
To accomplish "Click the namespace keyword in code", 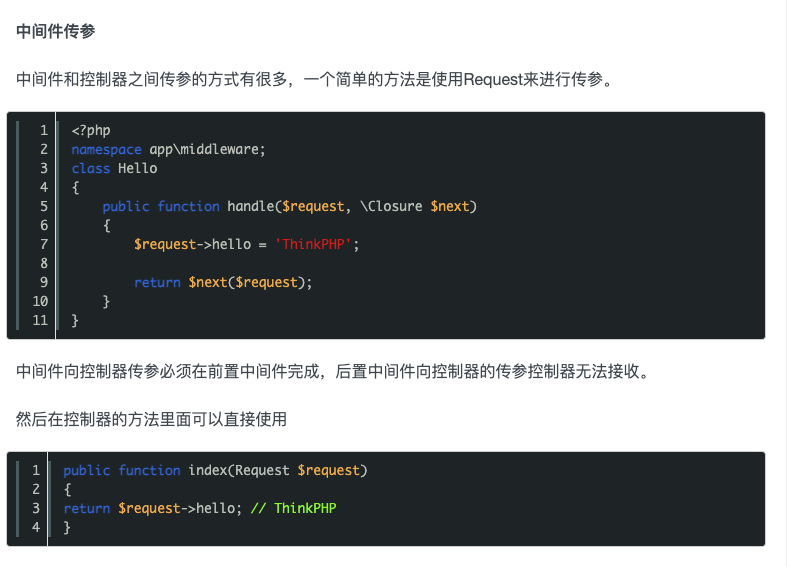I will pyautogui.click(x=106, y=150).
